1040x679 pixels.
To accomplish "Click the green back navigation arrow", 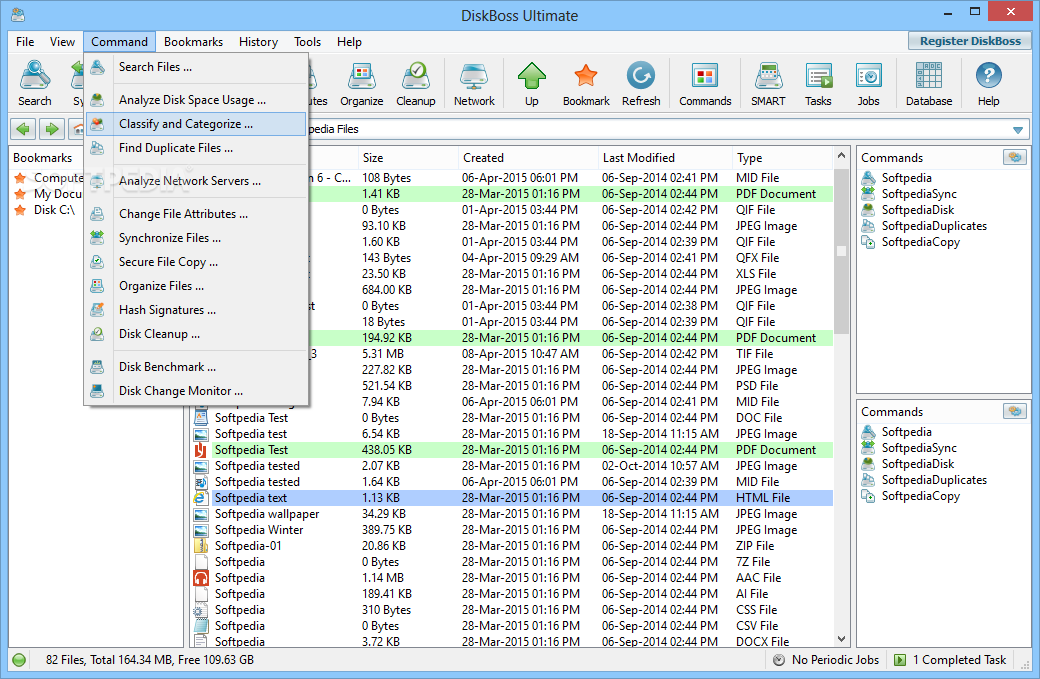I will point(23,129).
